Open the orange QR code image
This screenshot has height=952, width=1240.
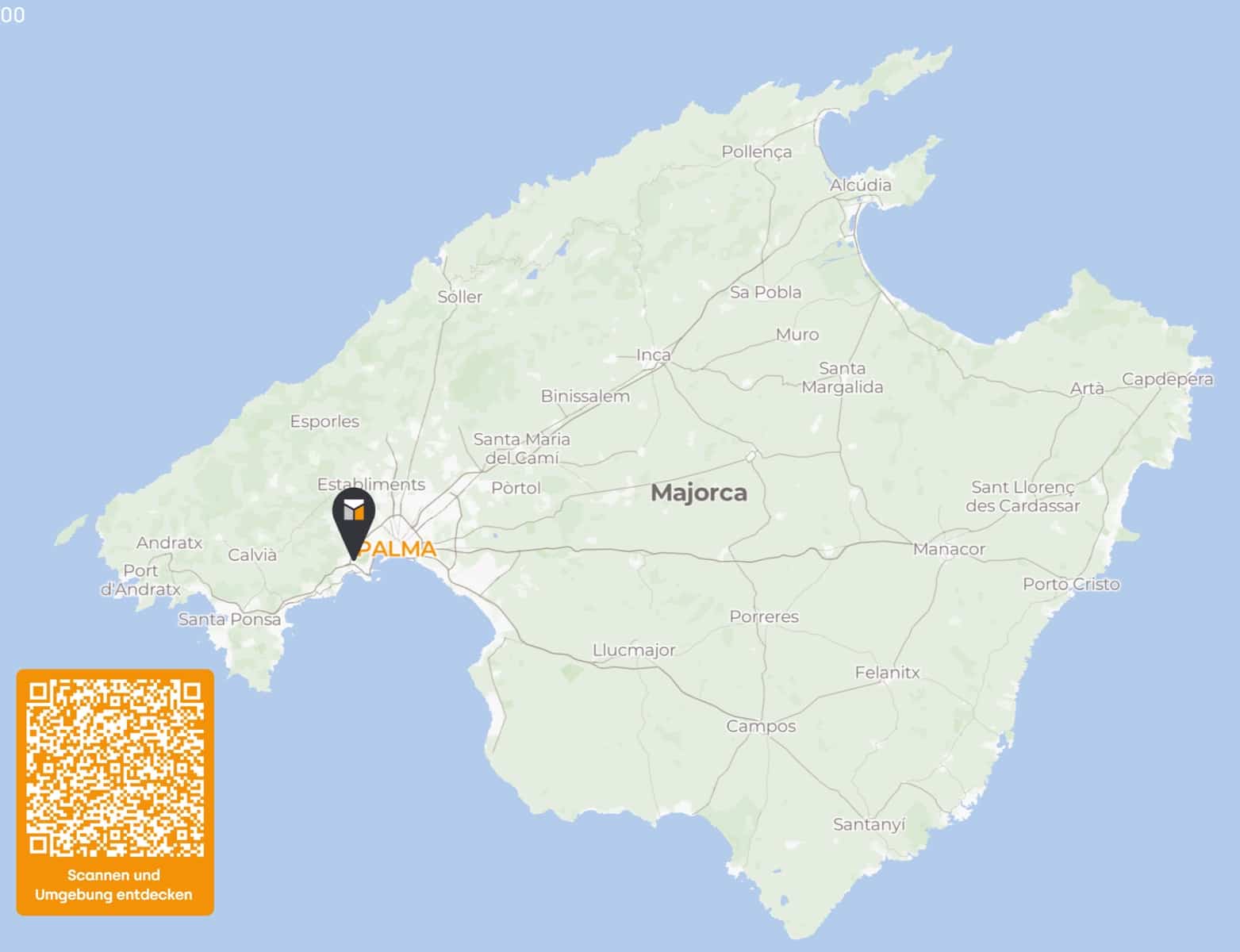(x=115, y=769)
